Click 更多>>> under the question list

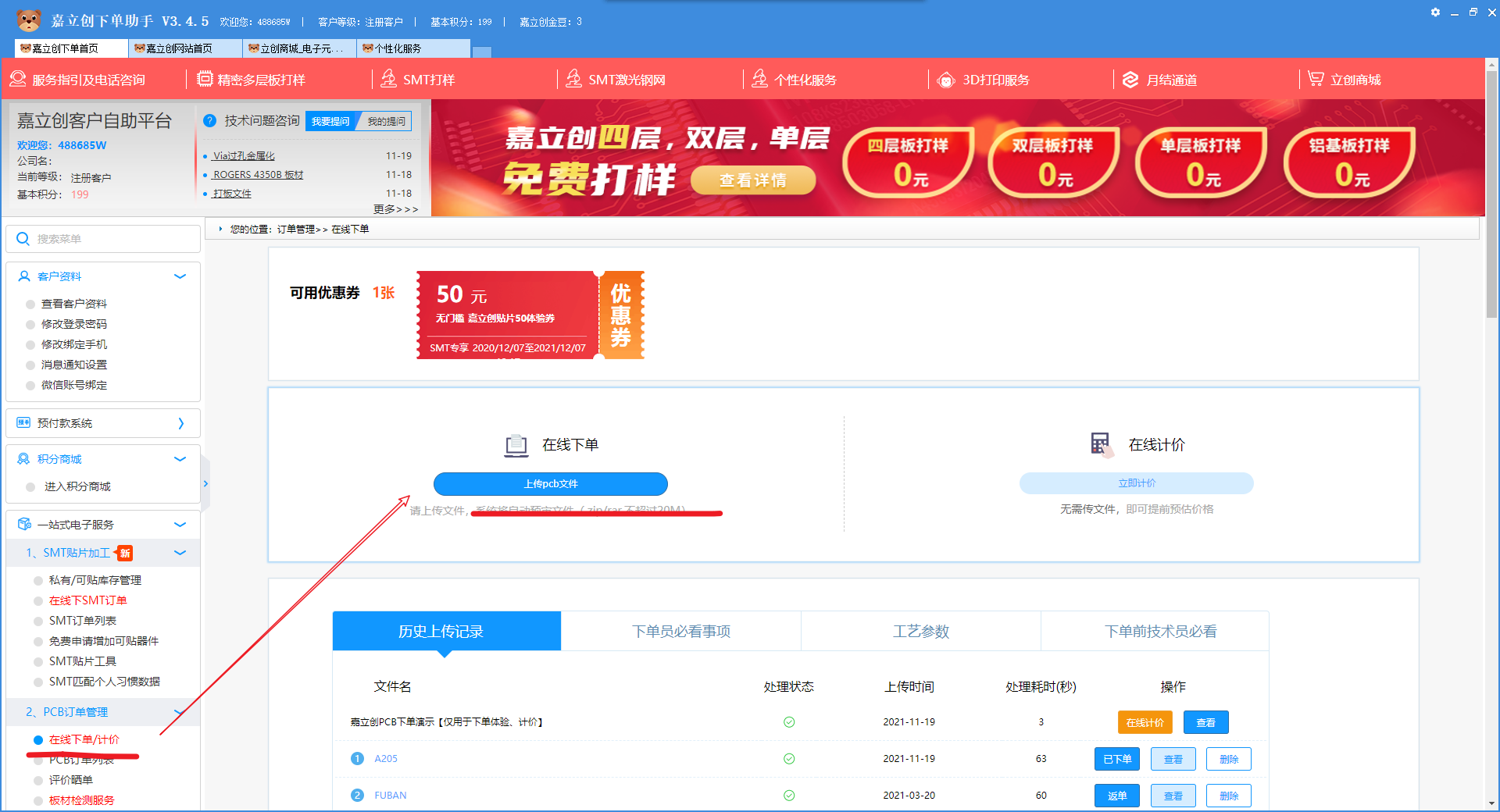[395, 209]
